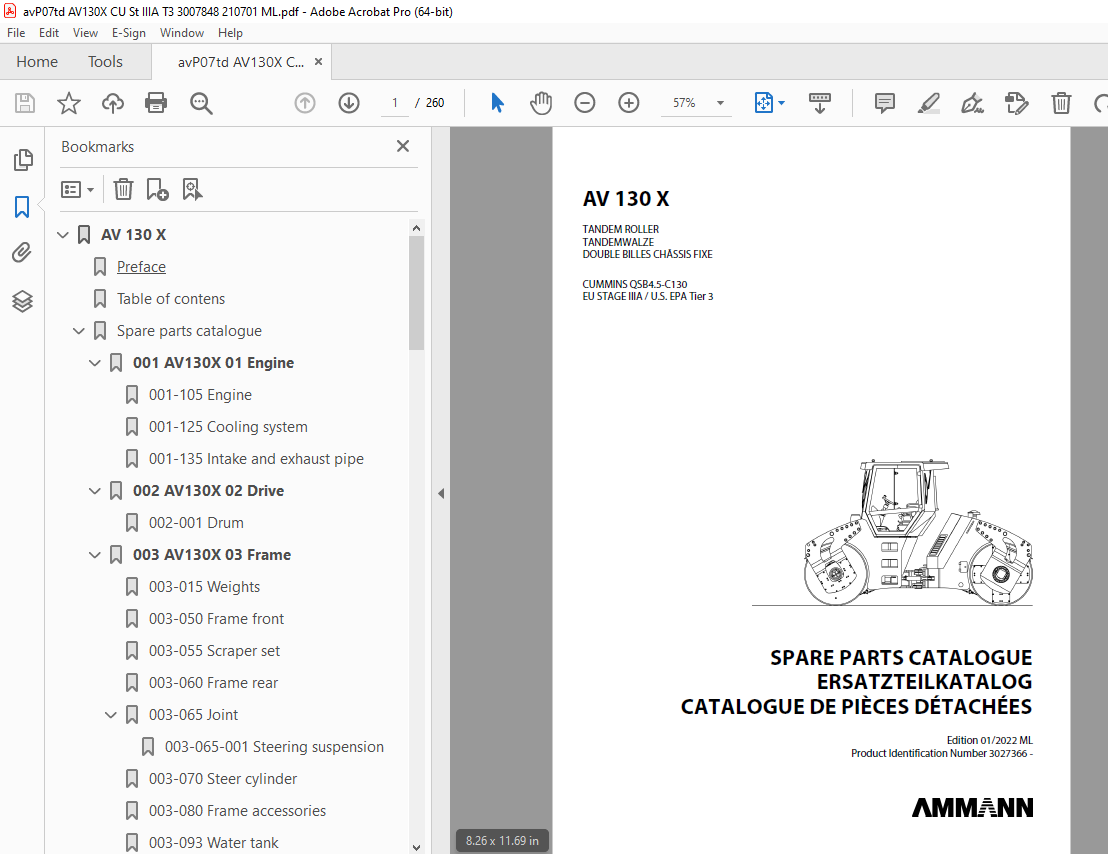
Task: Collapse navigation pane with side arrow
Action: click(x=441, y=493)
